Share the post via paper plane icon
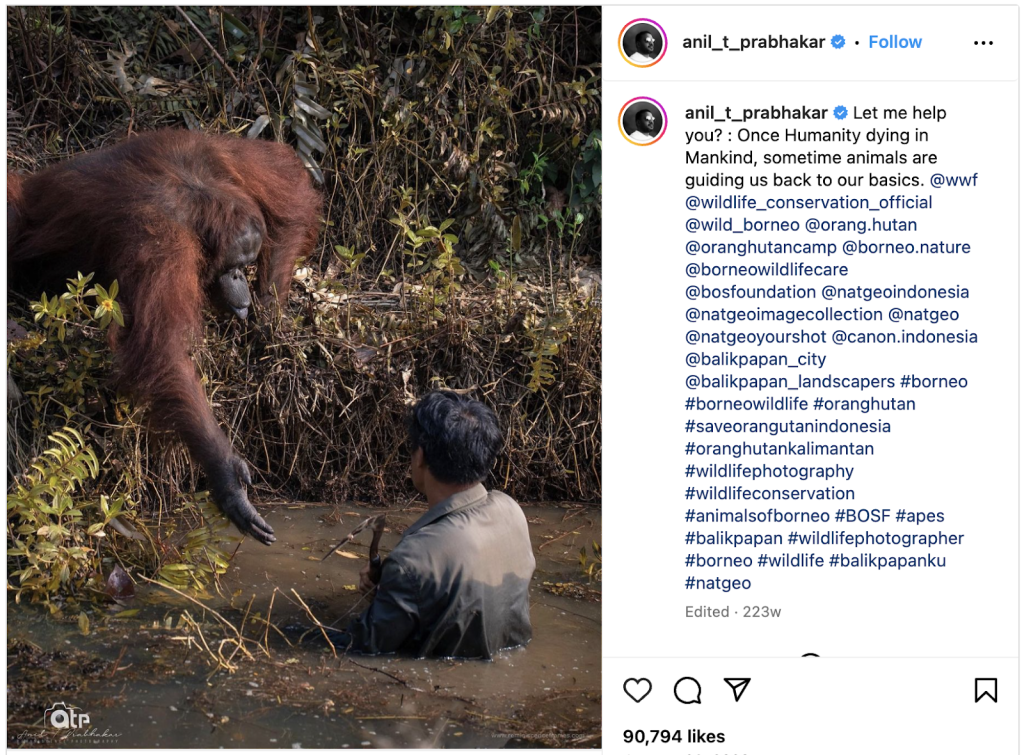This screenshot has height=755, width=1024. click(x=737, y=690)
